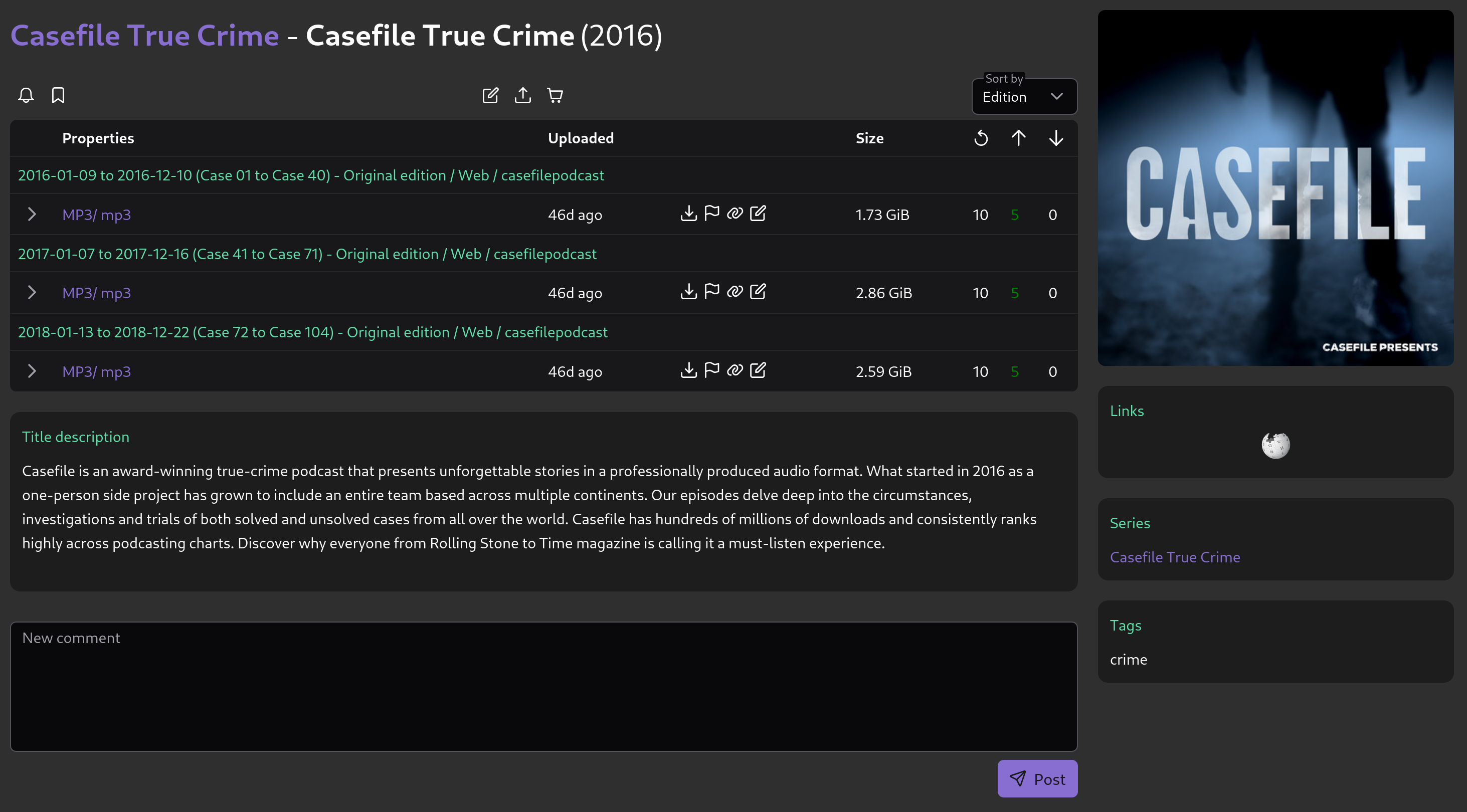Edit the 1.73 GiB torrent entry
Image resolution: width=1467 pixels, height=812 pixels.
pos(758,214)
